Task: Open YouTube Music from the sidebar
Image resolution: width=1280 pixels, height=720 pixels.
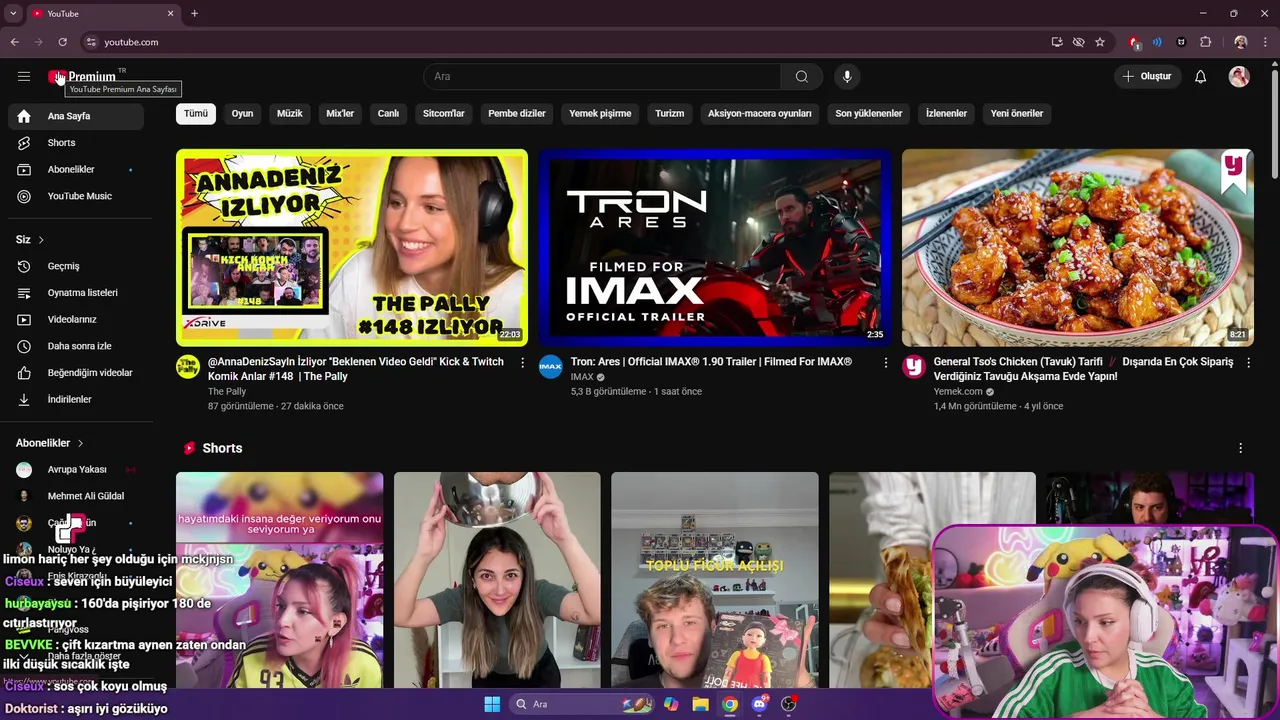Action: (x=76, y=196)
